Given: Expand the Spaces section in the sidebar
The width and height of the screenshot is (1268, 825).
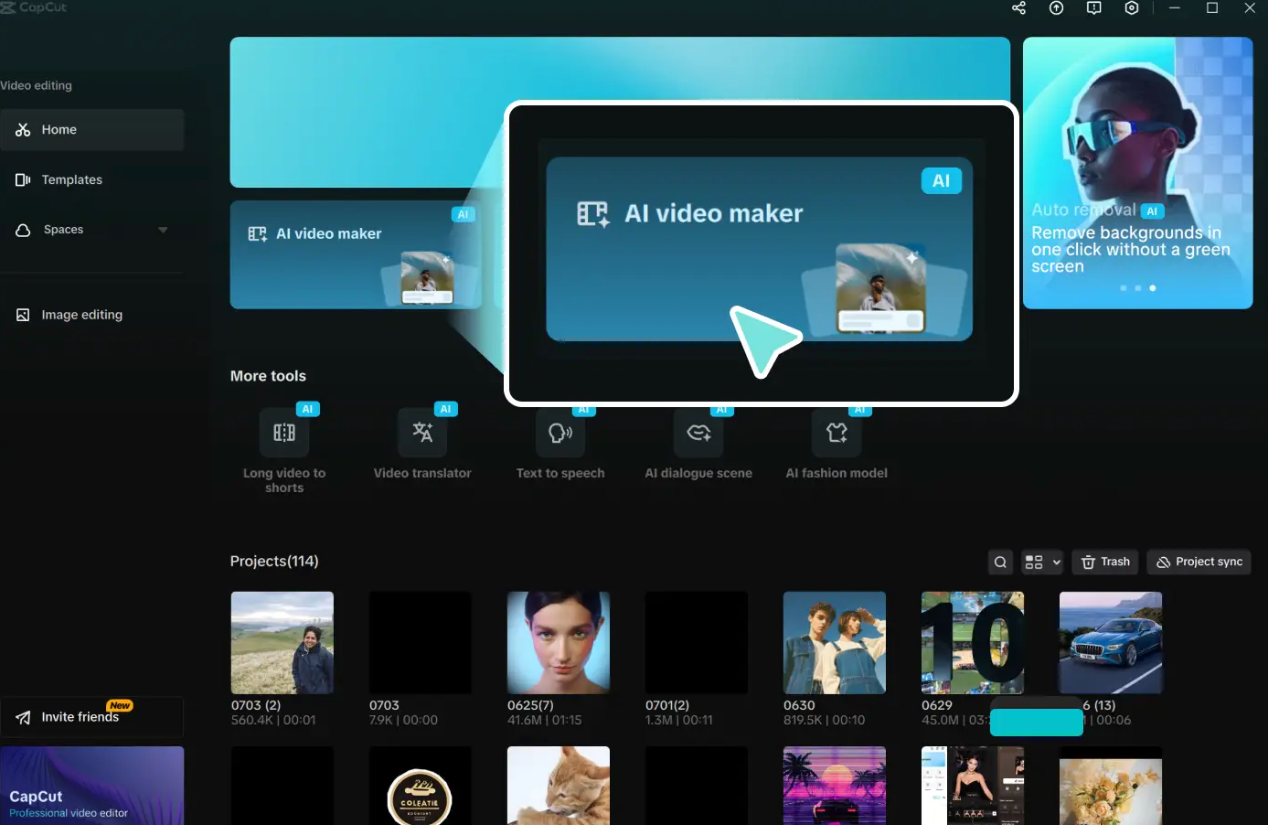Looking at the screenshot, I should [x=162, y=229].
